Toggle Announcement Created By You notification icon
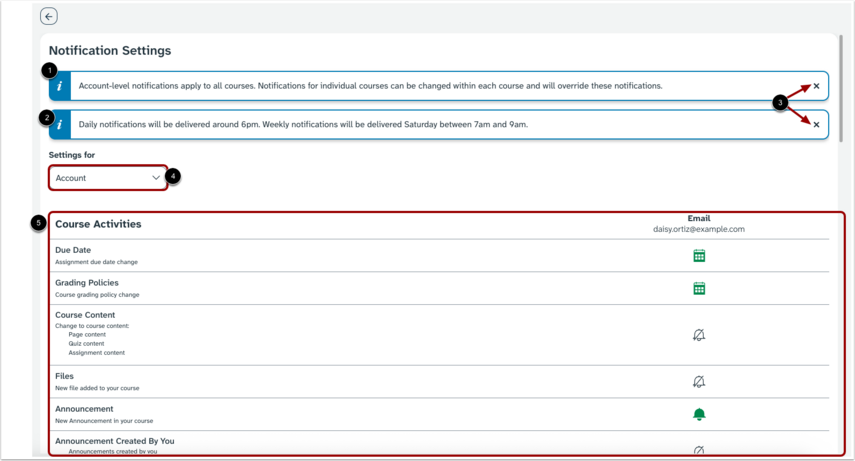This screenshot has width=855, height=461. 699,450
